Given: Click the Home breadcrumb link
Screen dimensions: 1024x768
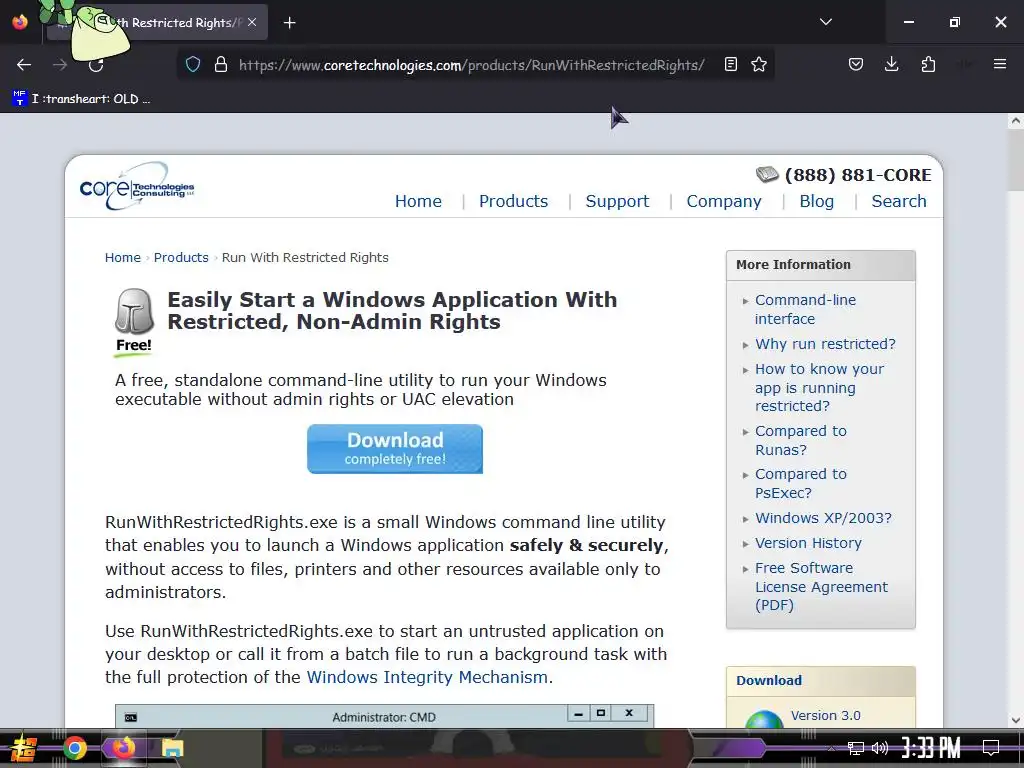Looking at the screenshot, I should [x=123, y=257].
